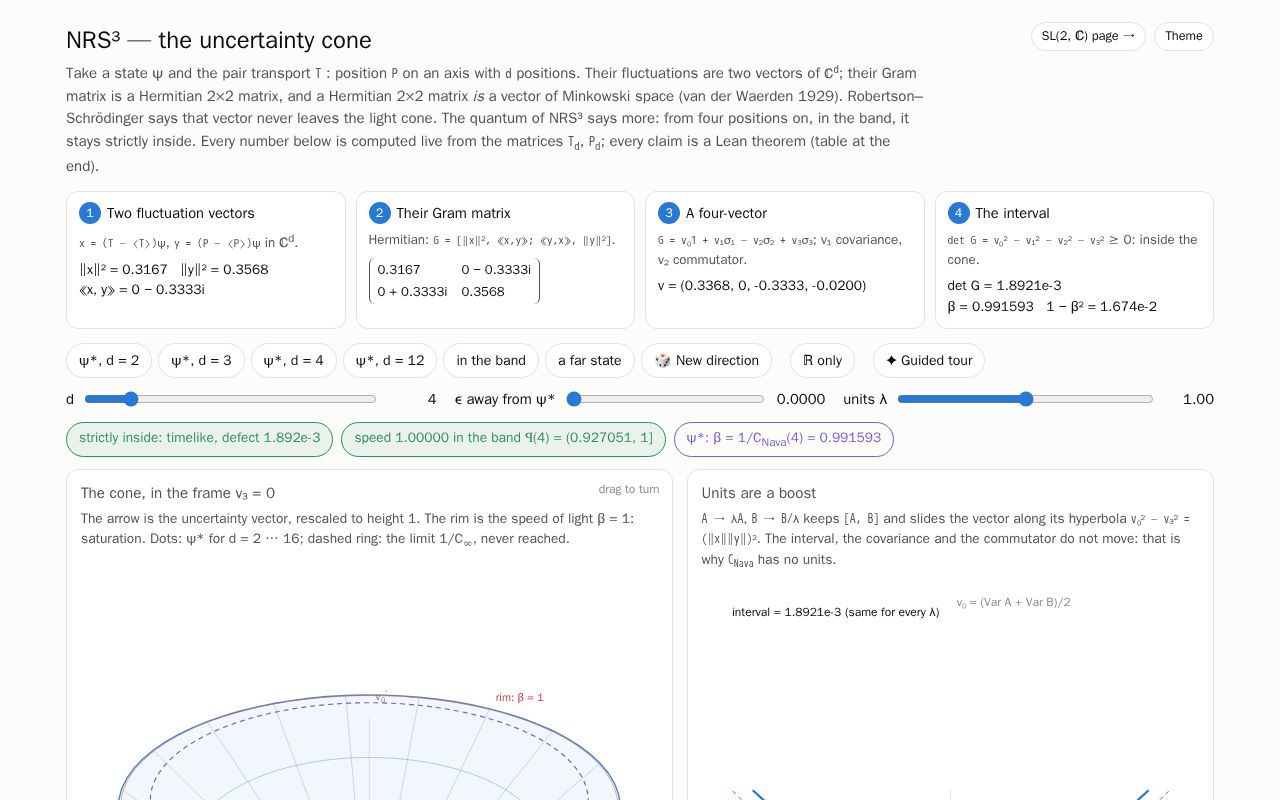
Task: Click step 4 badge, The interval
Action: pyautogui.click(x=959, y=213)
